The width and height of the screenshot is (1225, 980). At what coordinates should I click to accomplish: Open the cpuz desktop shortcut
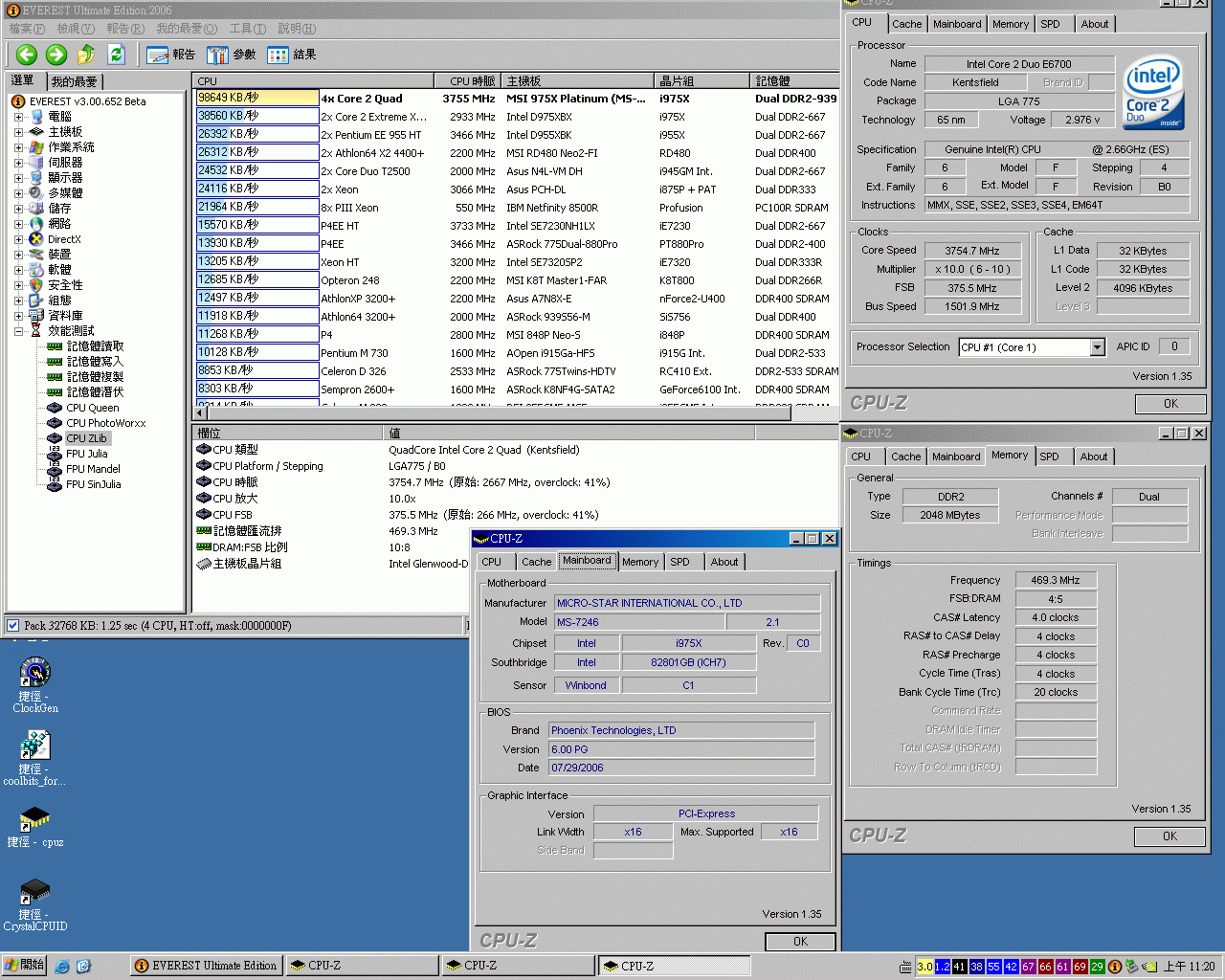35,827
